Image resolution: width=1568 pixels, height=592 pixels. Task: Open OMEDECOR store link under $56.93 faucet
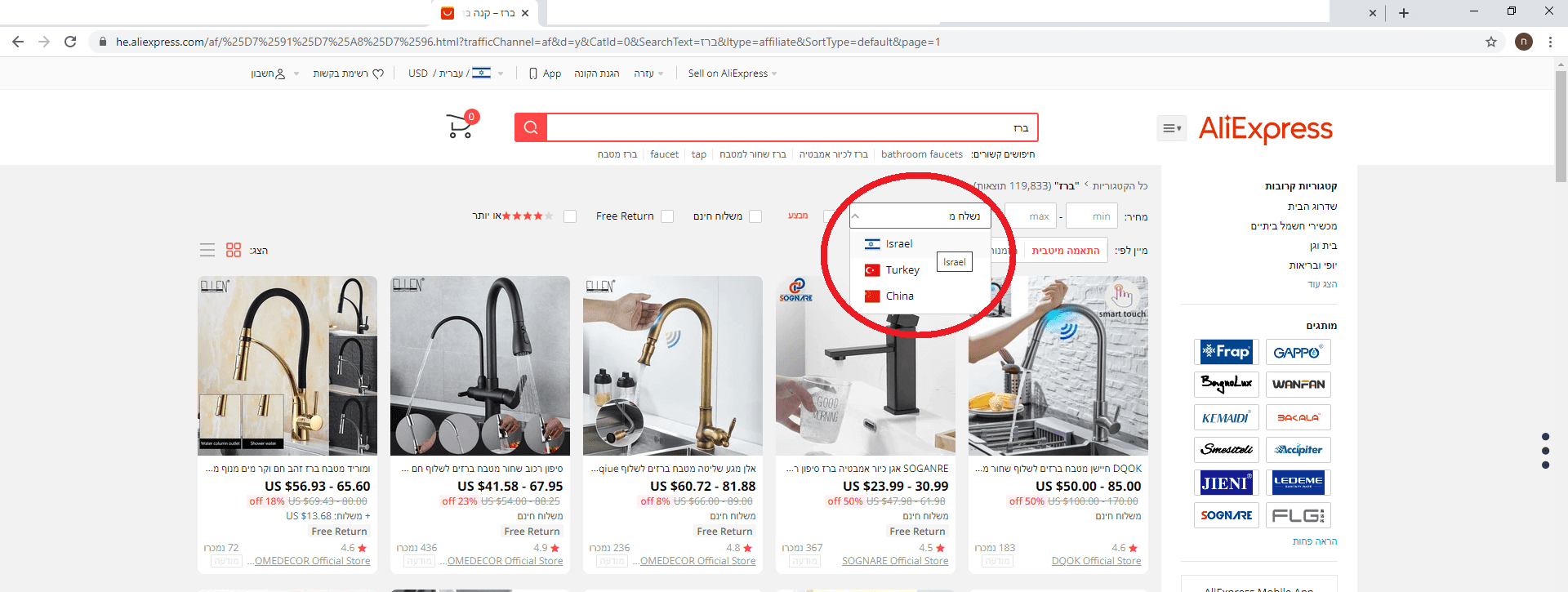pyautogui.click(x=309, y=561)
